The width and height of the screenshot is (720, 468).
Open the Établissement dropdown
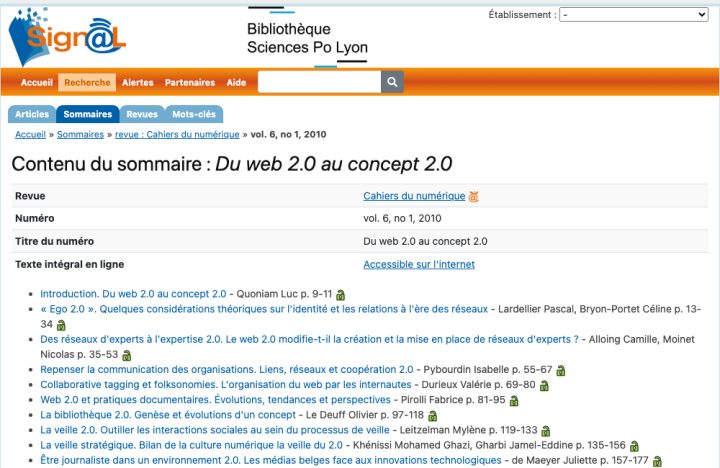[634, 15]
